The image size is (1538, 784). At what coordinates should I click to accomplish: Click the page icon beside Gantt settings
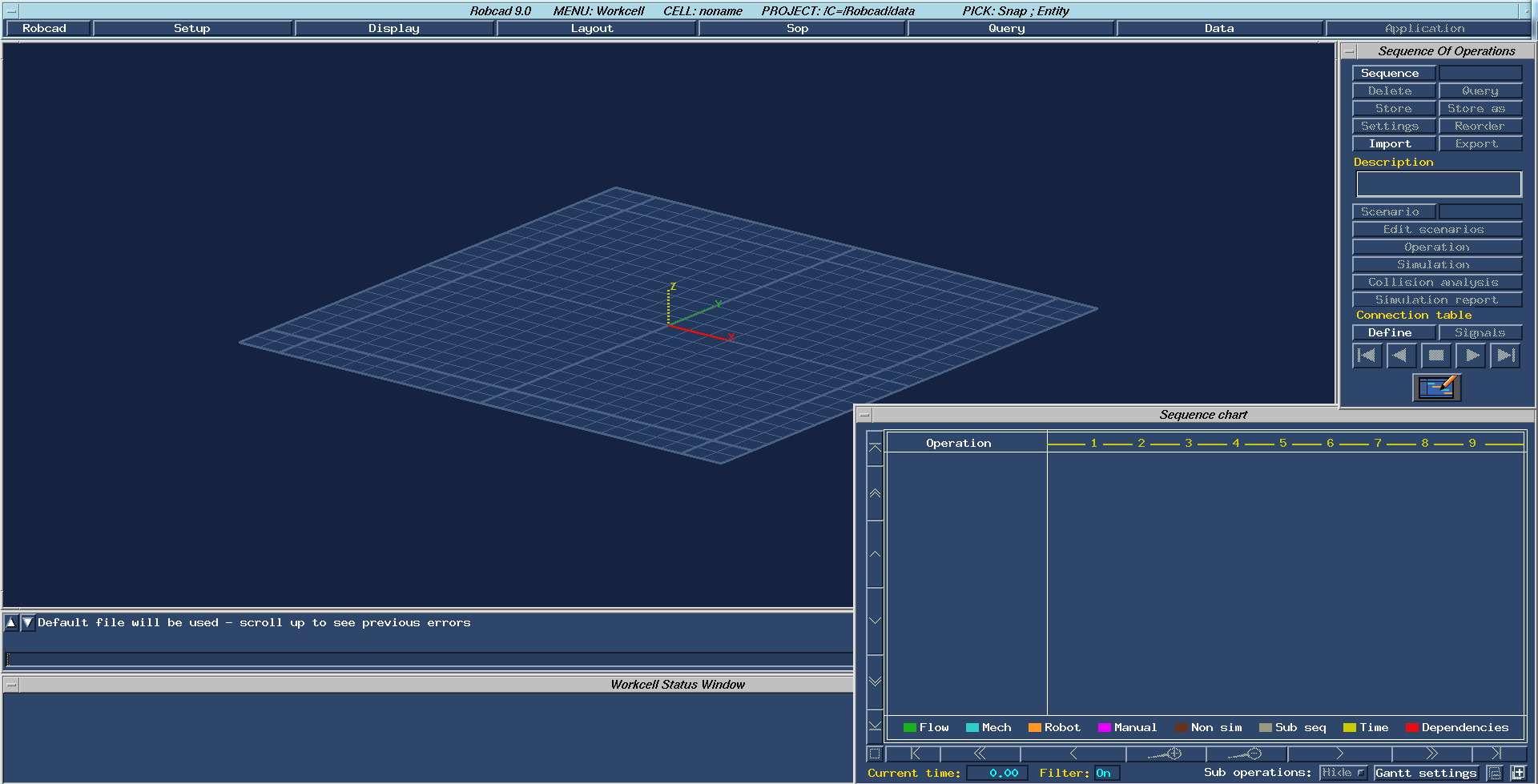(1495, 773)
